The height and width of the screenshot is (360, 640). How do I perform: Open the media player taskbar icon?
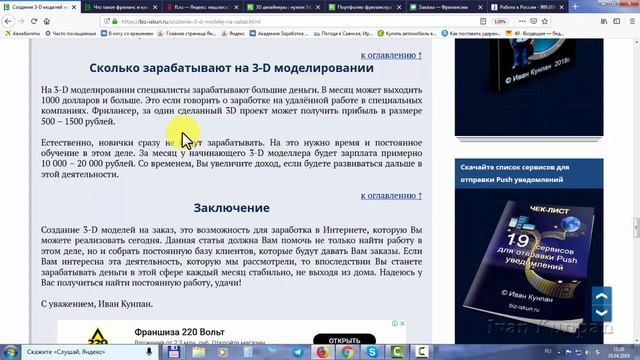pyautogui.click(x=223, y=352)
